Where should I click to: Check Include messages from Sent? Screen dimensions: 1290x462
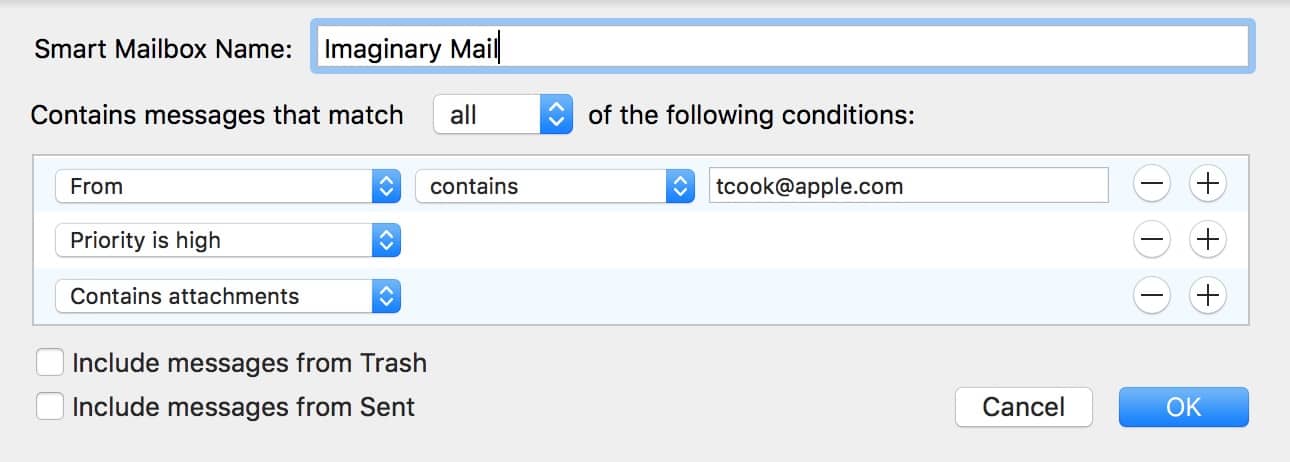tap(50, 407)
